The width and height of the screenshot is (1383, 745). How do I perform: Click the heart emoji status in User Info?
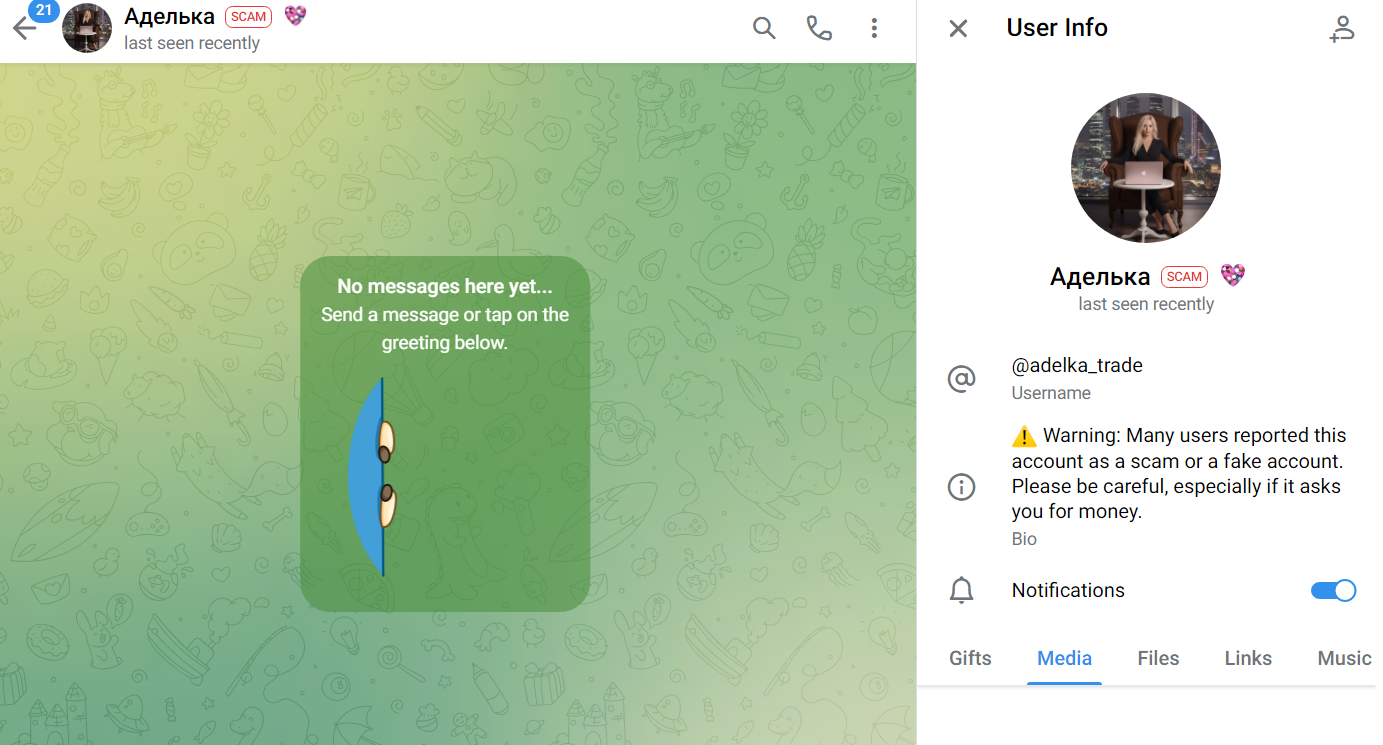(x=1233, y=276)
